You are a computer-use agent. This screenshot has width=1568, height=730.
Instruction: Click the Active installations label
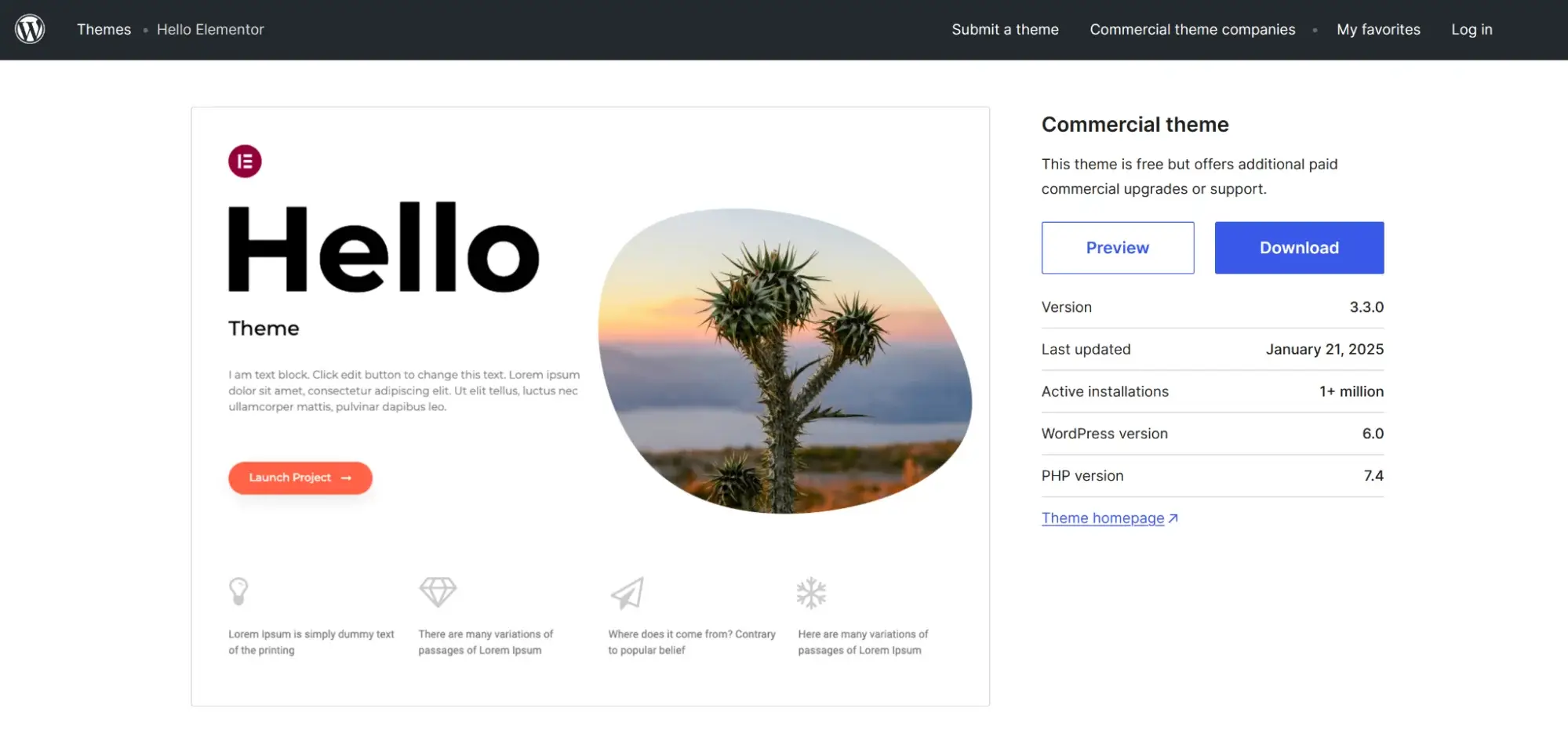tap(1105, 392)
